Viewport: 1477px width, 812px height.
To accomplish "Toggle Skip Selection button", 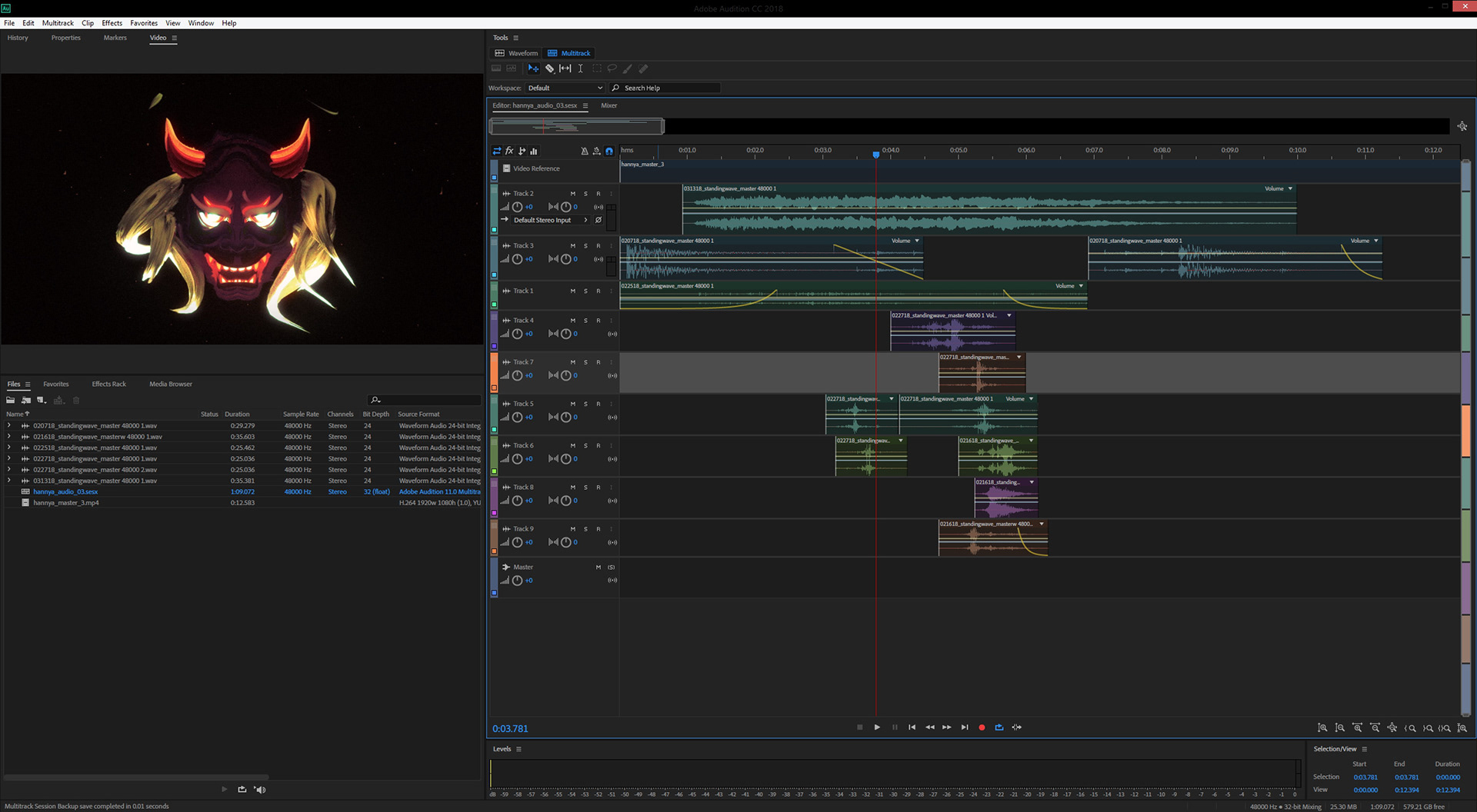I will 1017,727.
